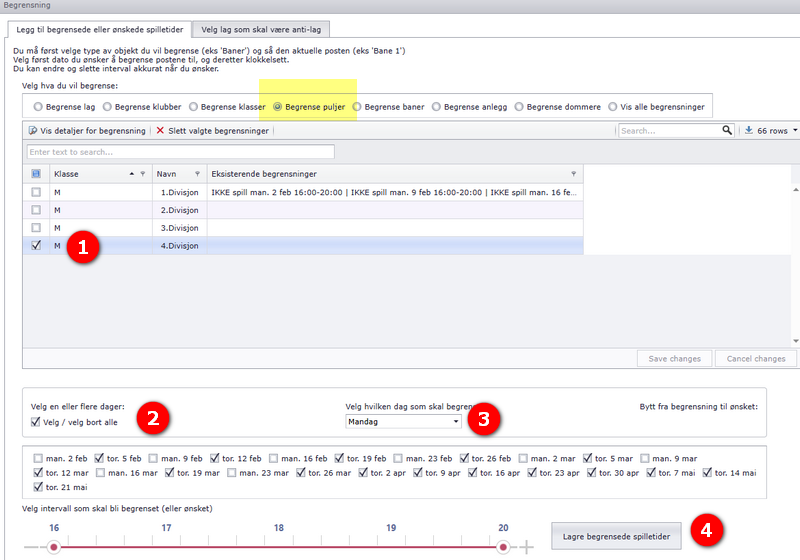Check the man. 23 feb date

tap(398, 459)
